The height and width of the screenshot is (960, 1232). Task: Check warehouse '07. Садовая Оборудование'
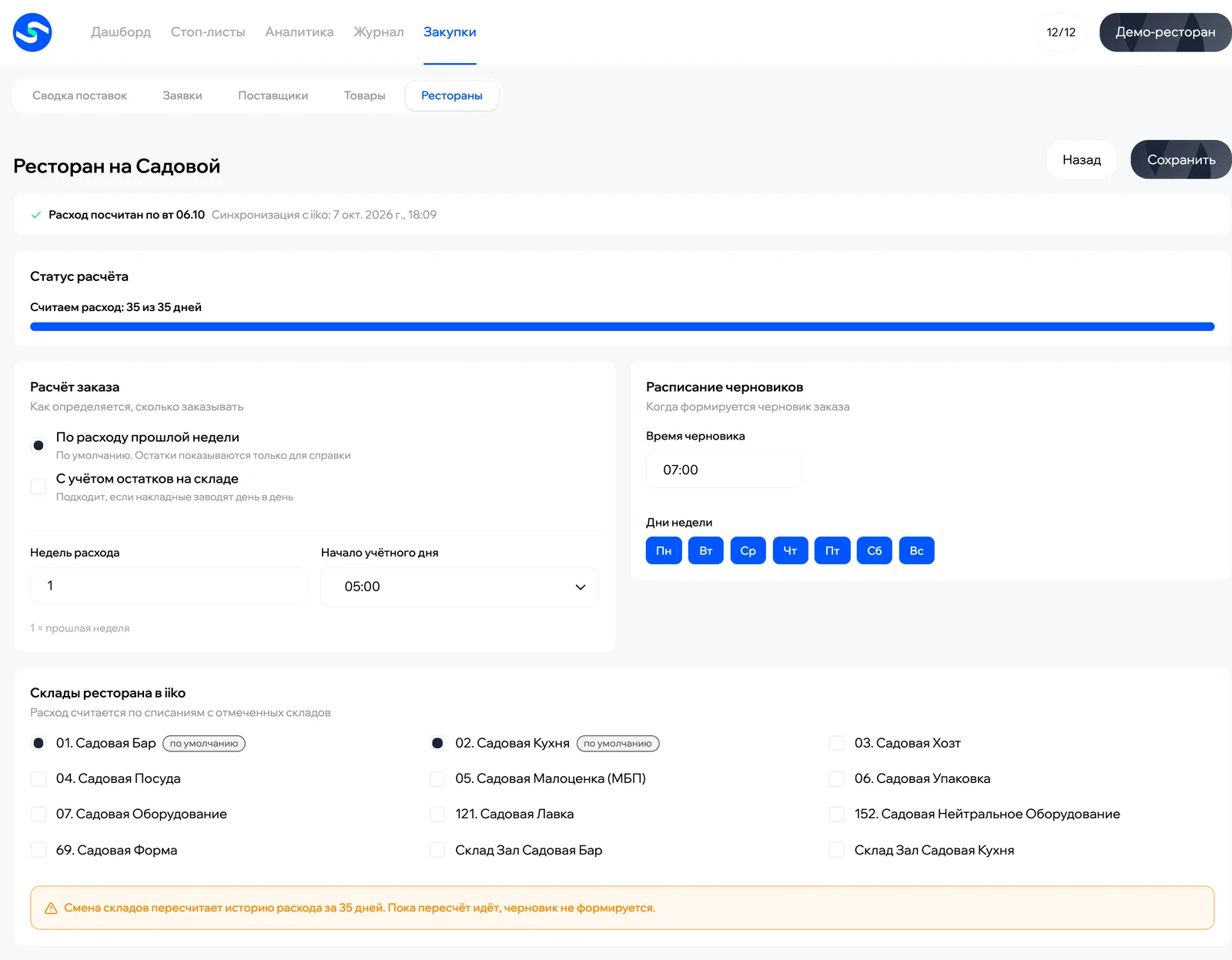tap(38, 814)
